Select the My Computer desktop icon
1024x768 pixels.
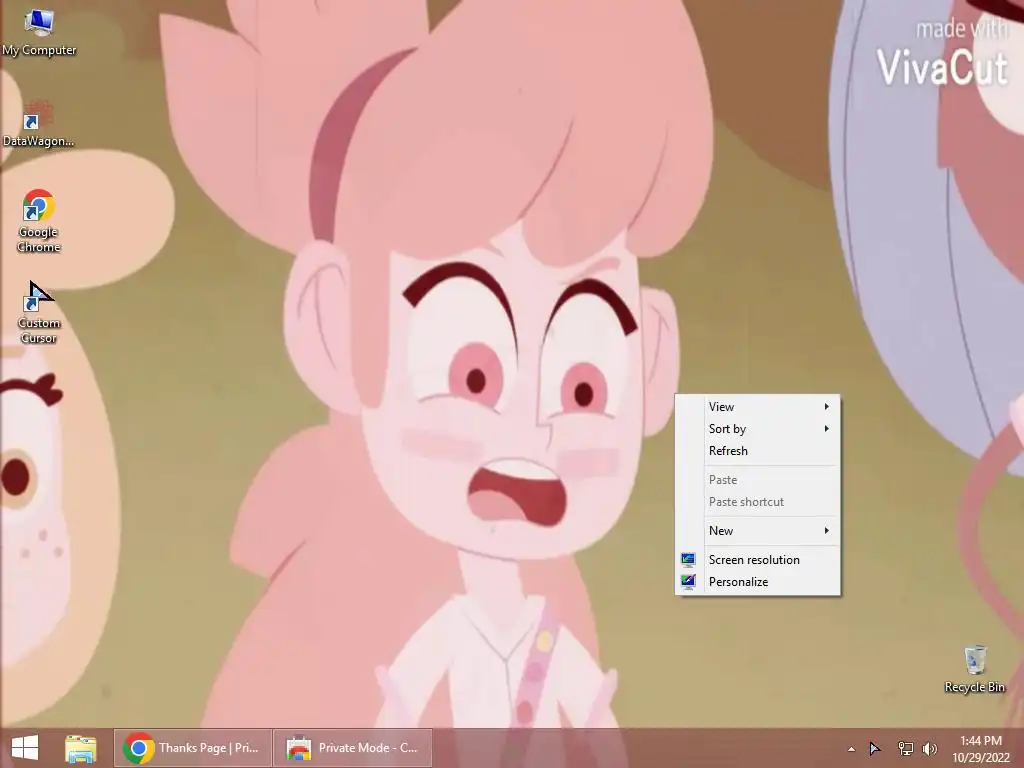coord(39,33)
